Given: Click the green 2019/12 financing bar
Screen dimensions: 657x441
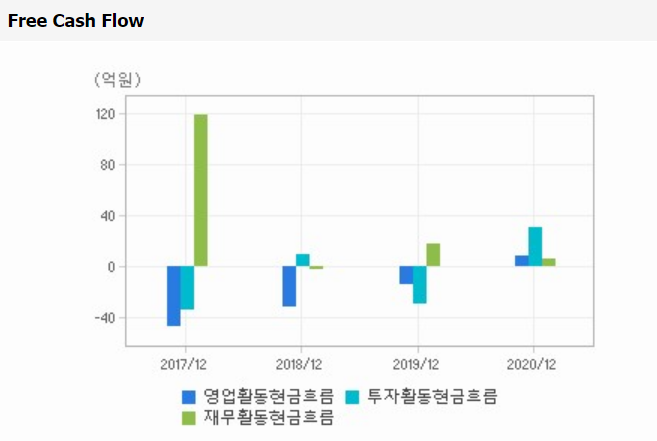Looking at the screenshot, I should point(433,255).
